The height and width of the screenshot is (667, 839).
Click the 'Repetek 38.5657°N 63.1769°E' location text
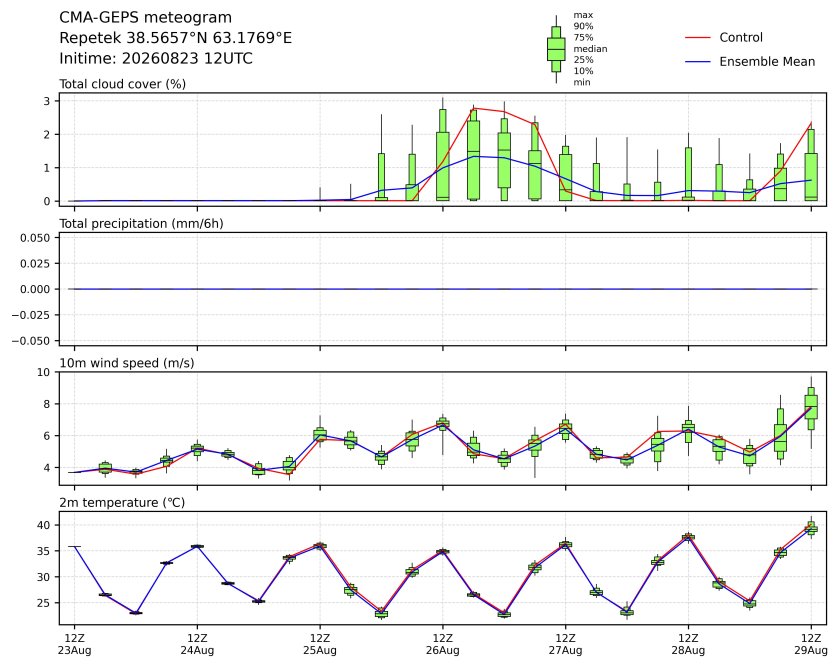pyautogui.click(x=176, y=38)
